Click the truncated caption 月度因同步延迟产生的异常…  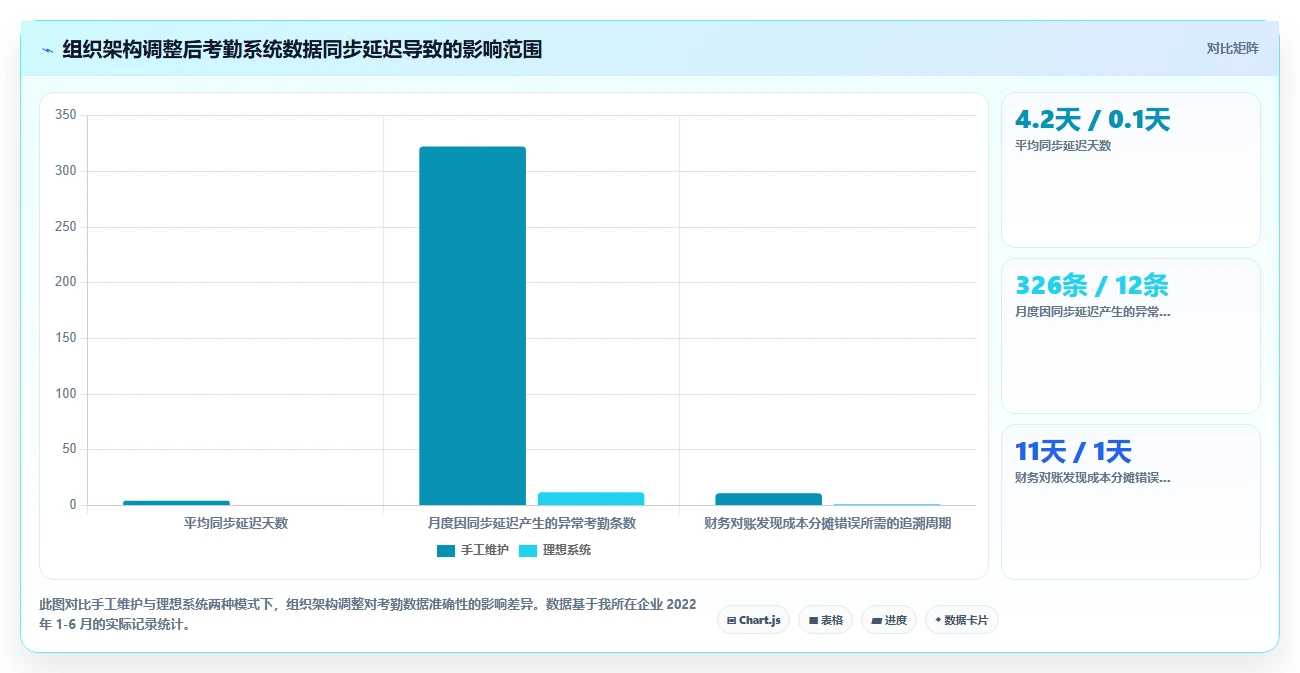coord(1092,311)
